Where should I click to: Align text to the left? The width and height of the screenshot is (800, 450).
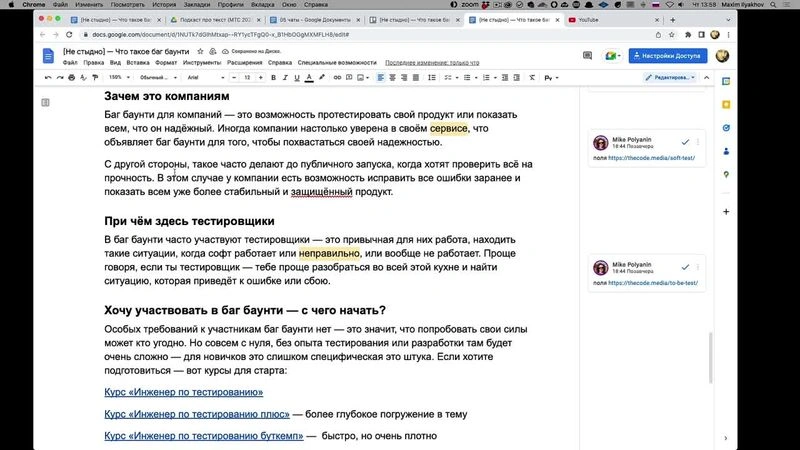pyautogui.click(x=381, y=78)
